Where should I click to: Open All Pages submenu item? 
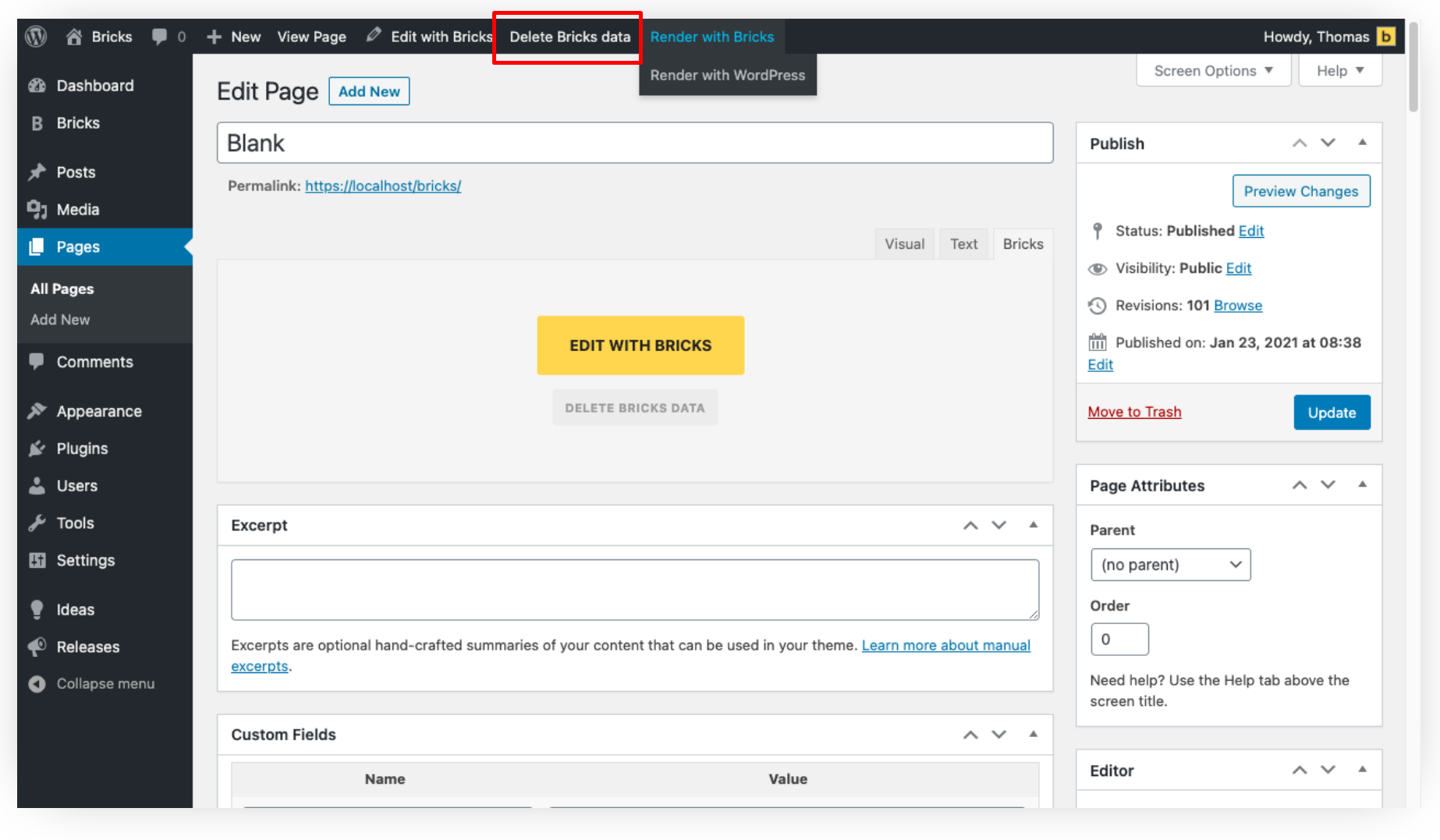(x=62, y=289)
